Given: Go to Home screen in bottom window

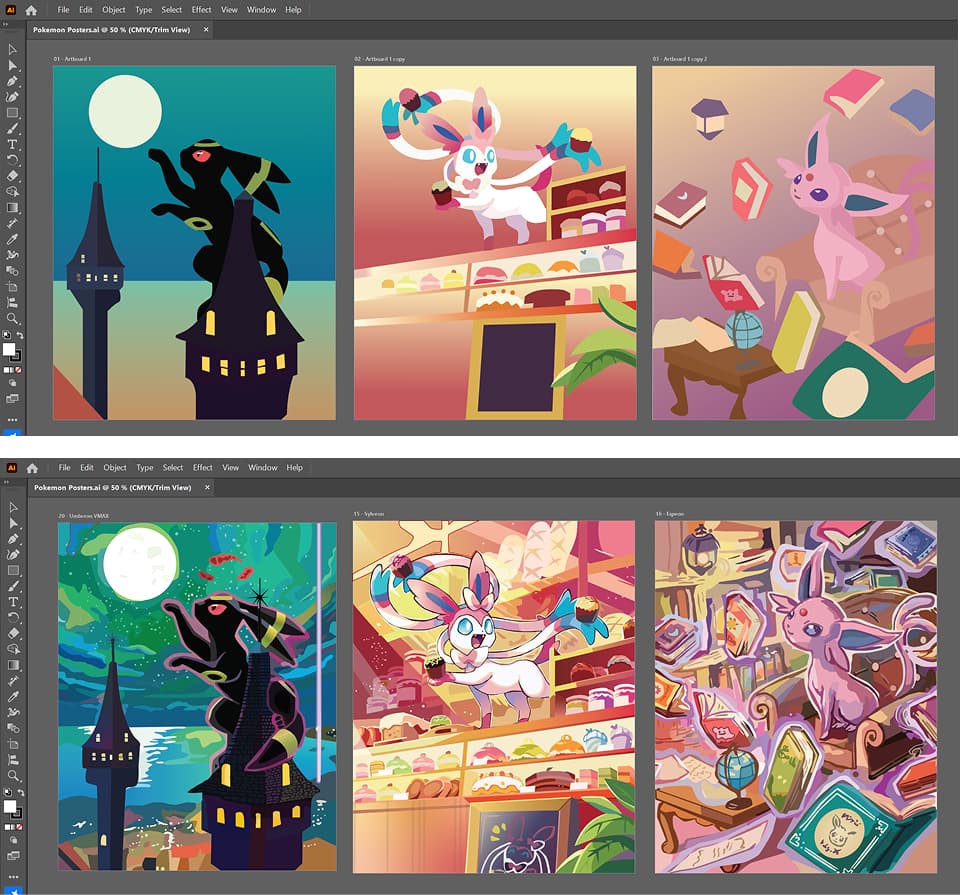Looking at the screenshot, I should click(x=32, y=468).
